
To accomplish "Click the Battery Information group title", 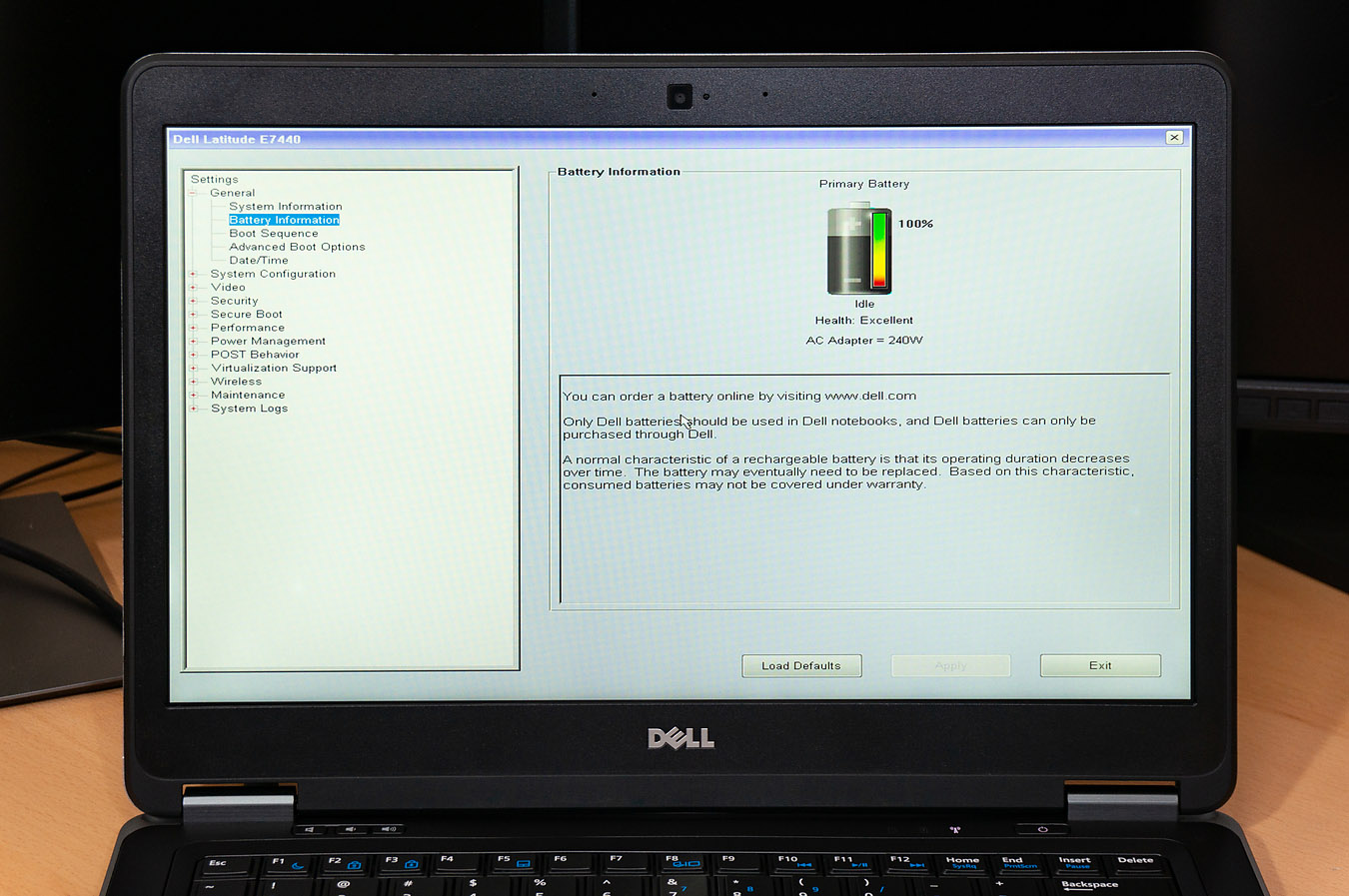I will 619,172.
